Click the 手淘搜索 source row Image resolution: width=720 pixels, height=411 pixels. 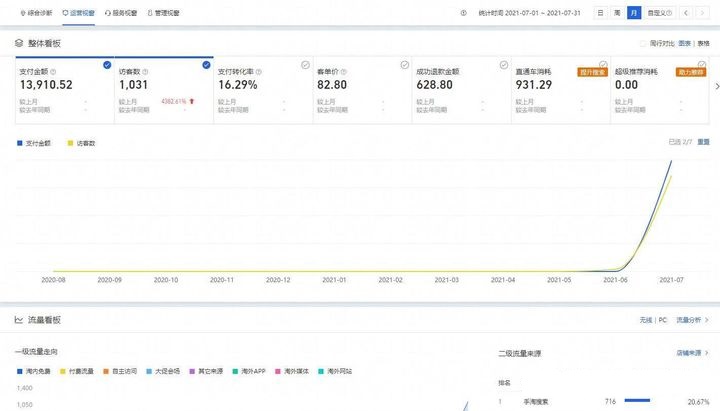click(x=604, y=401)
